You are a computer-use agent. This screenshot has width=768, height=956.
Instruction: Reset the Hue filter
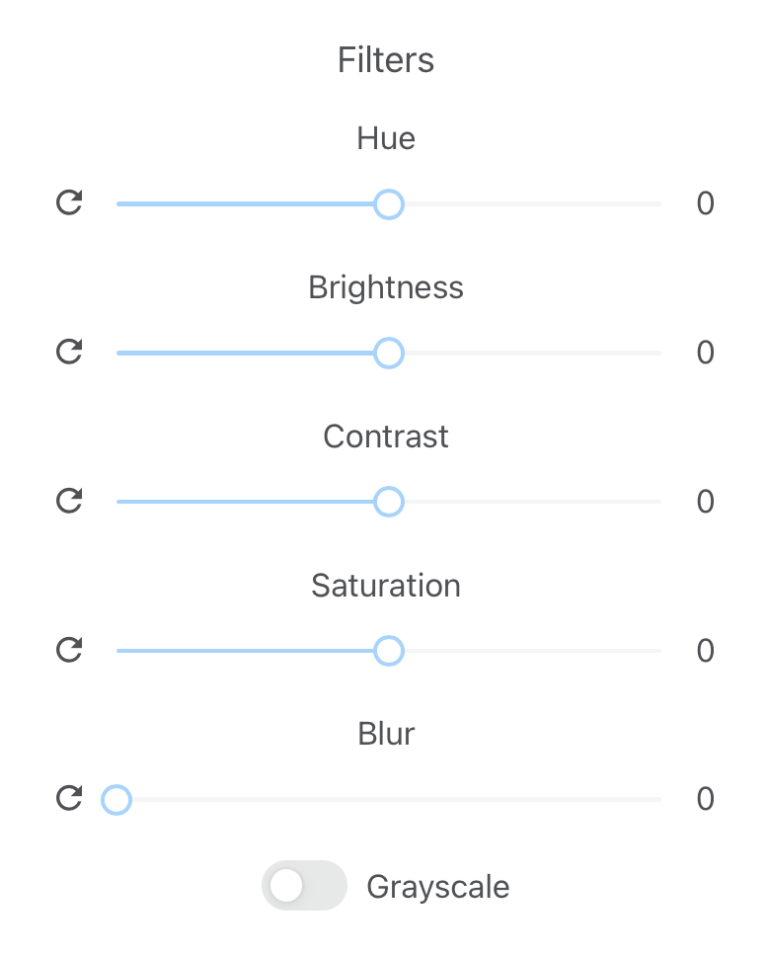(68, 204)
